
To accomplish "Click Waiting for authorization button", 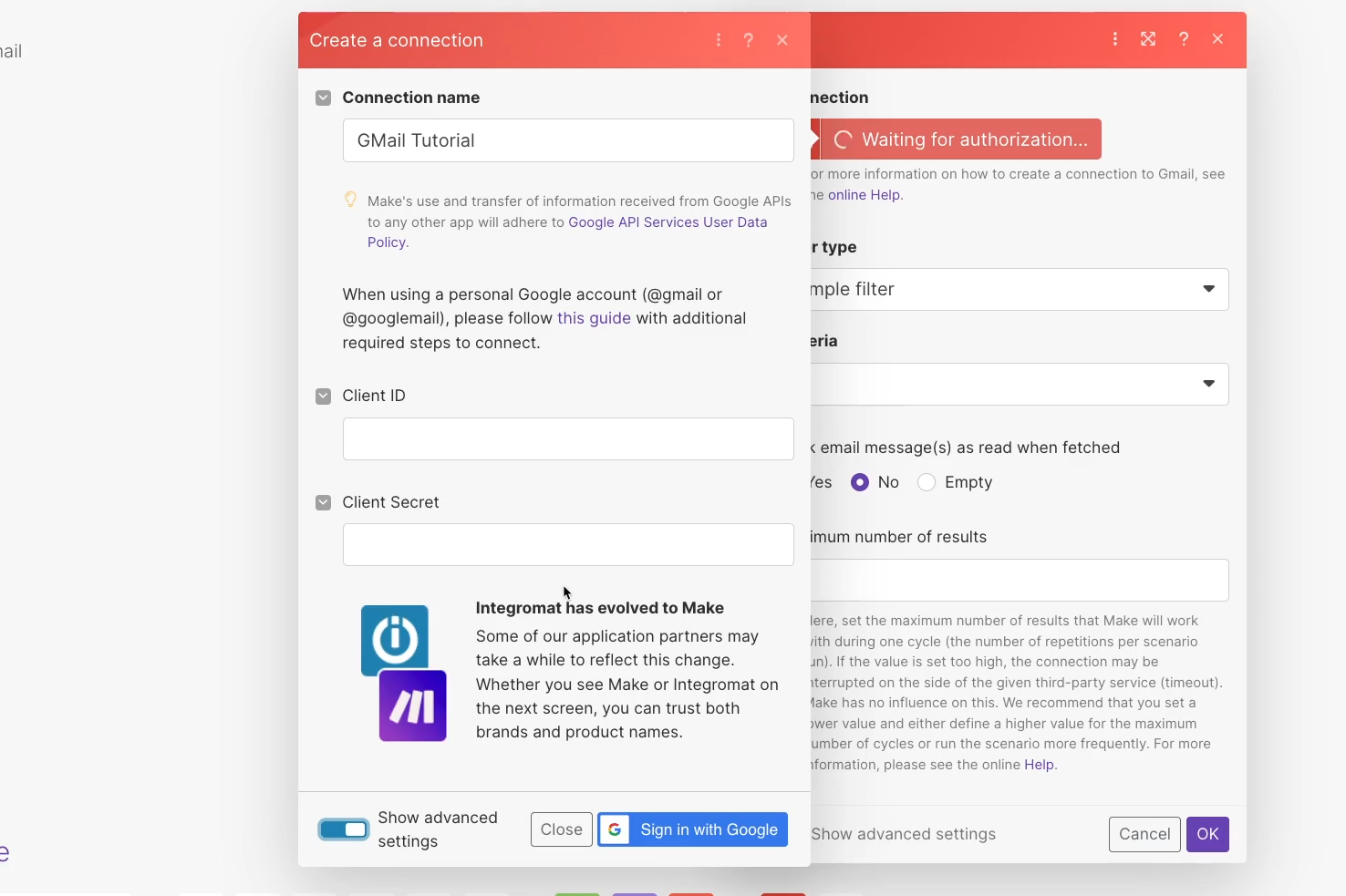I will pyautogui.click(x=959, y=139).
